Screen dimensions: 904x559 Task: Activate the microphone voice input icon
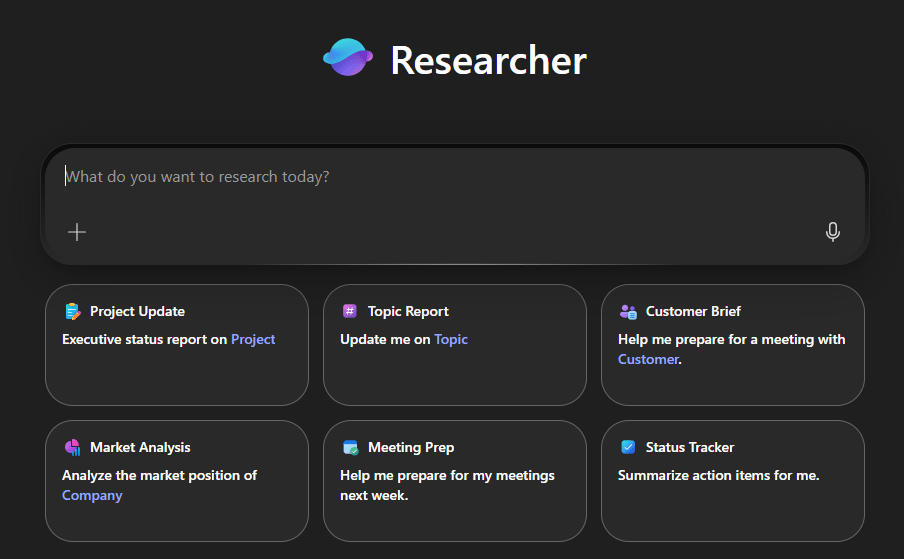click(832, 232)
